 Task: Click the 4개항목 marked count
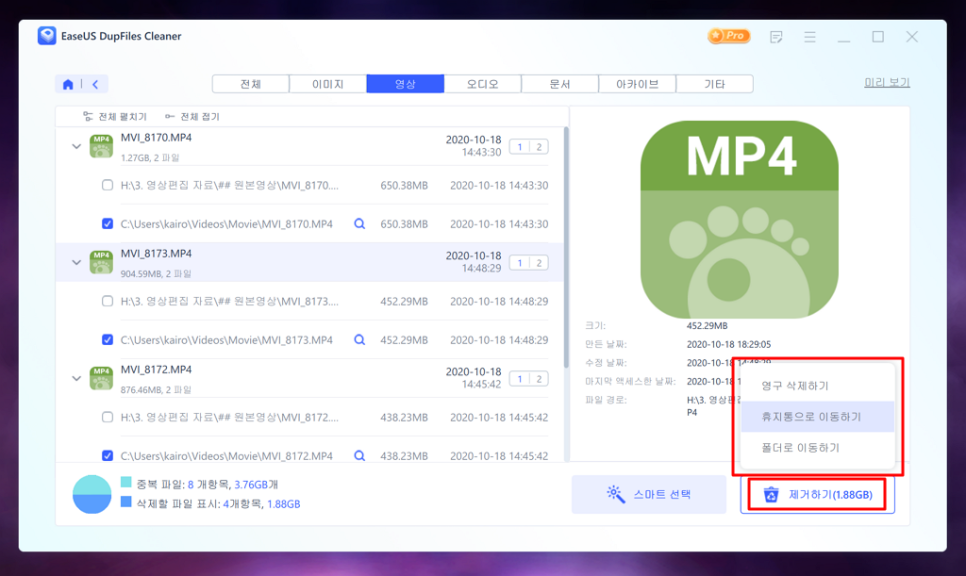[243, 504]
